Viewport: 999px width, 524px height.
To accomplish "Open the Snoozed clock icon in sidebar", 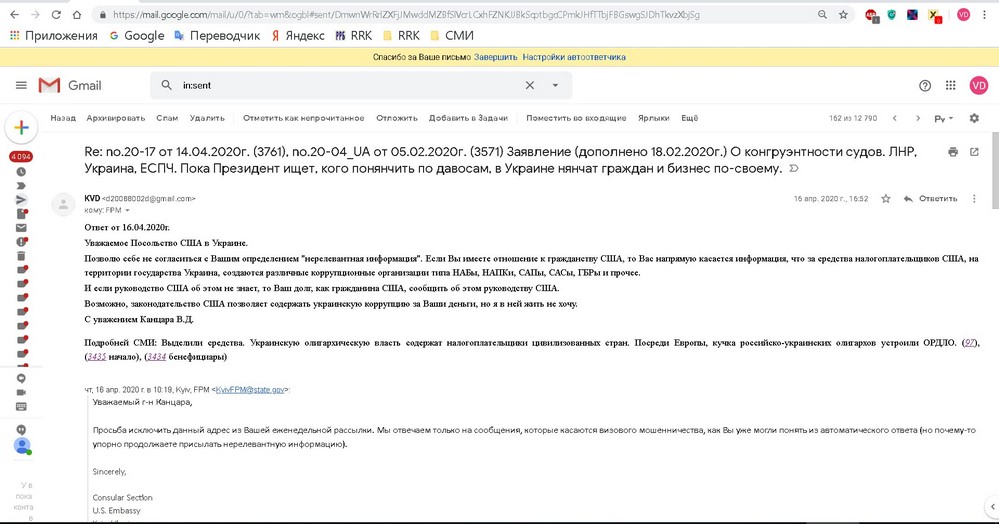I will click(x=21, y=171).
